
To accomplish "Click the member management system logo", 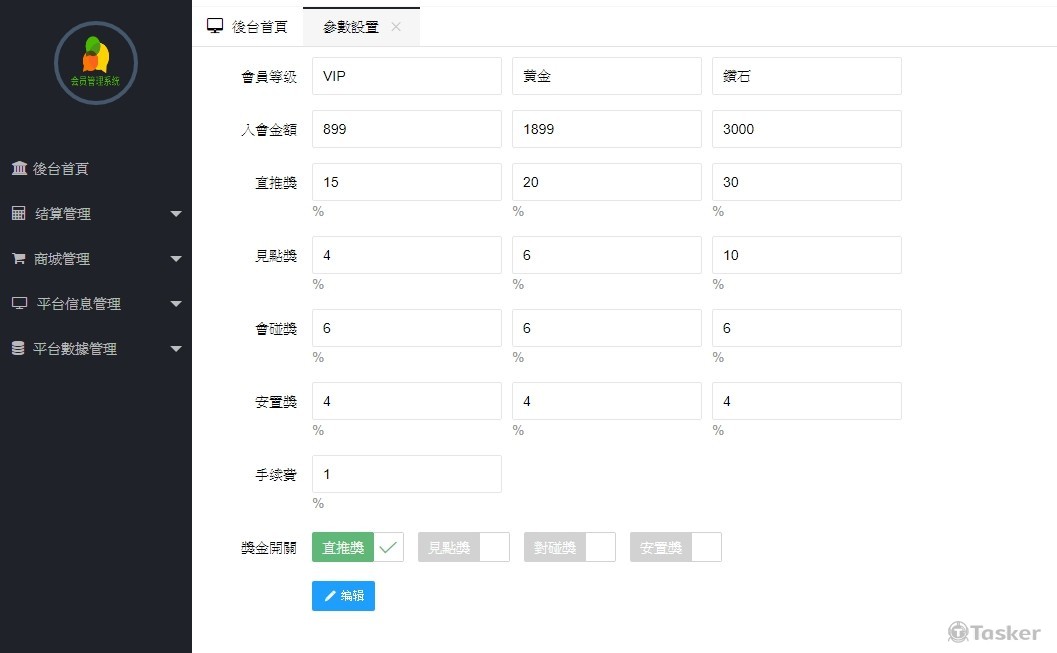I will click(x=95, y=62).
